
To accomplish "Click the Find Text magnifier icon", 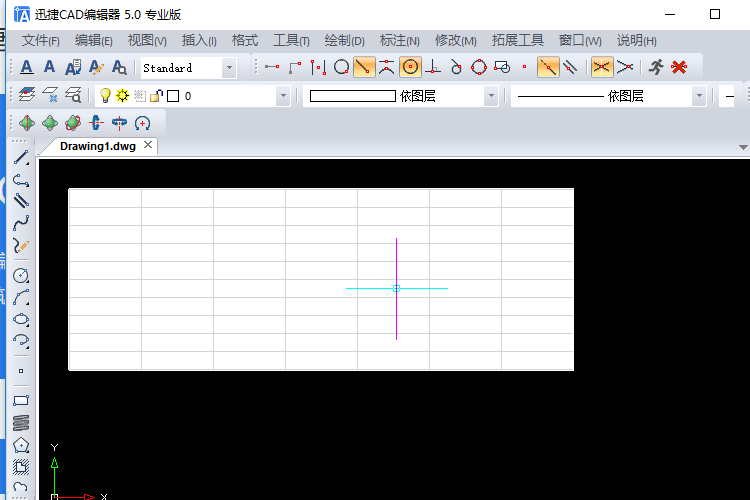I will (119, 67).
